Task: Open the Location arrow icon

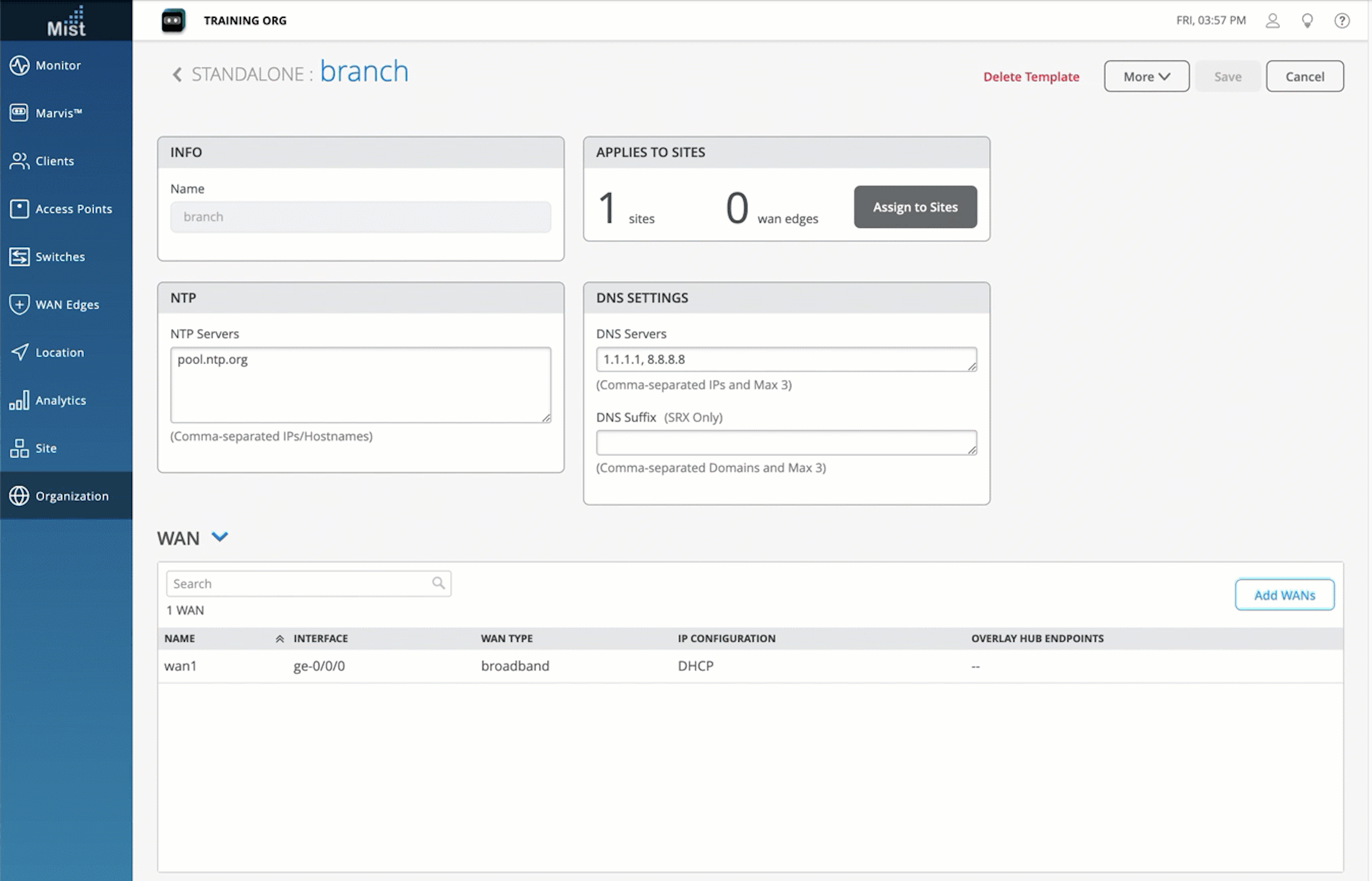Action: [x=19, y=352]
